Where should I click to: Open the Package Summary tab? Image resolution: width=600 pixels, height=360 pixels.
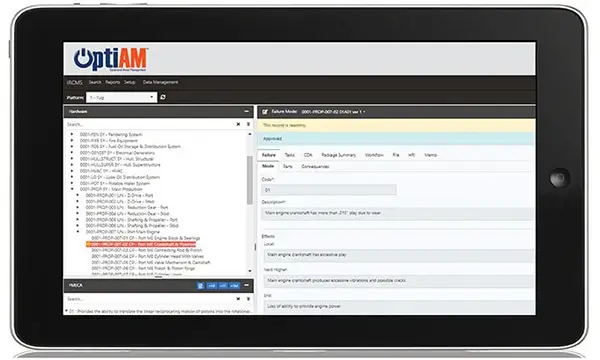pos(339,155)
